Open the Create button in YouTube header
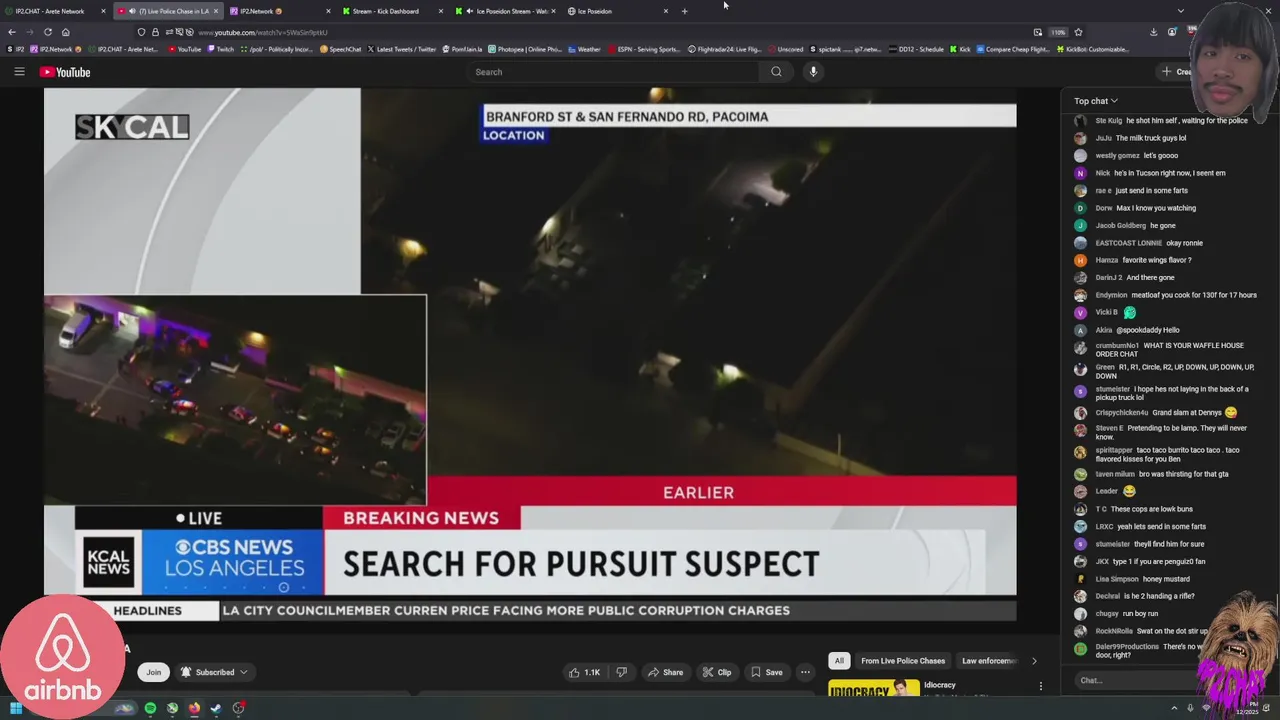The height and width of the screenshot is (720, 1280). pyautogui.click(x=1177, y=72)
